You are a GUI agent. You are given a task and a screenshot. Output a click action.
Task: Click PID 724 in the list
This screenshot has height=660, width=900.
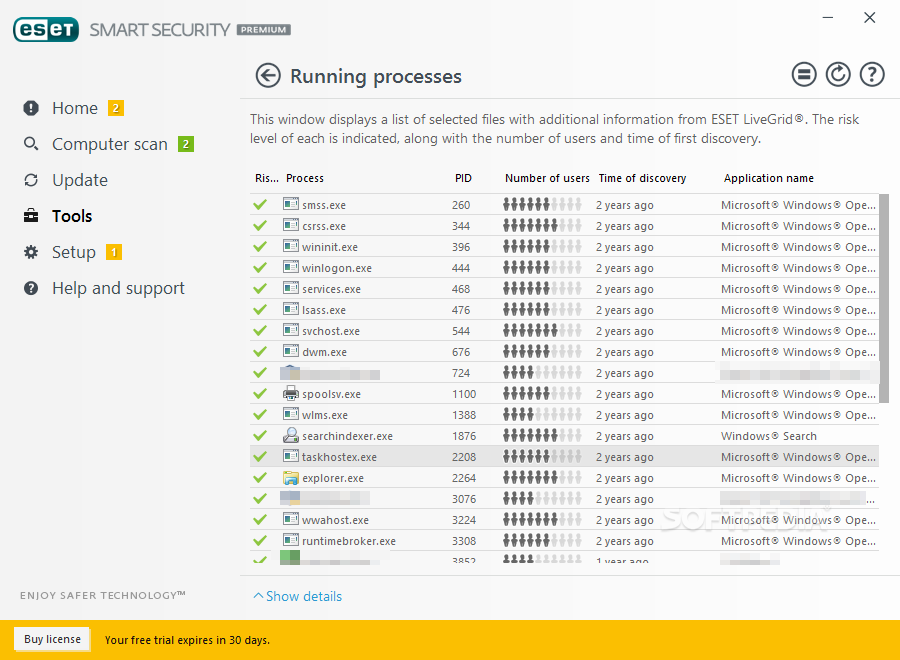461,373
